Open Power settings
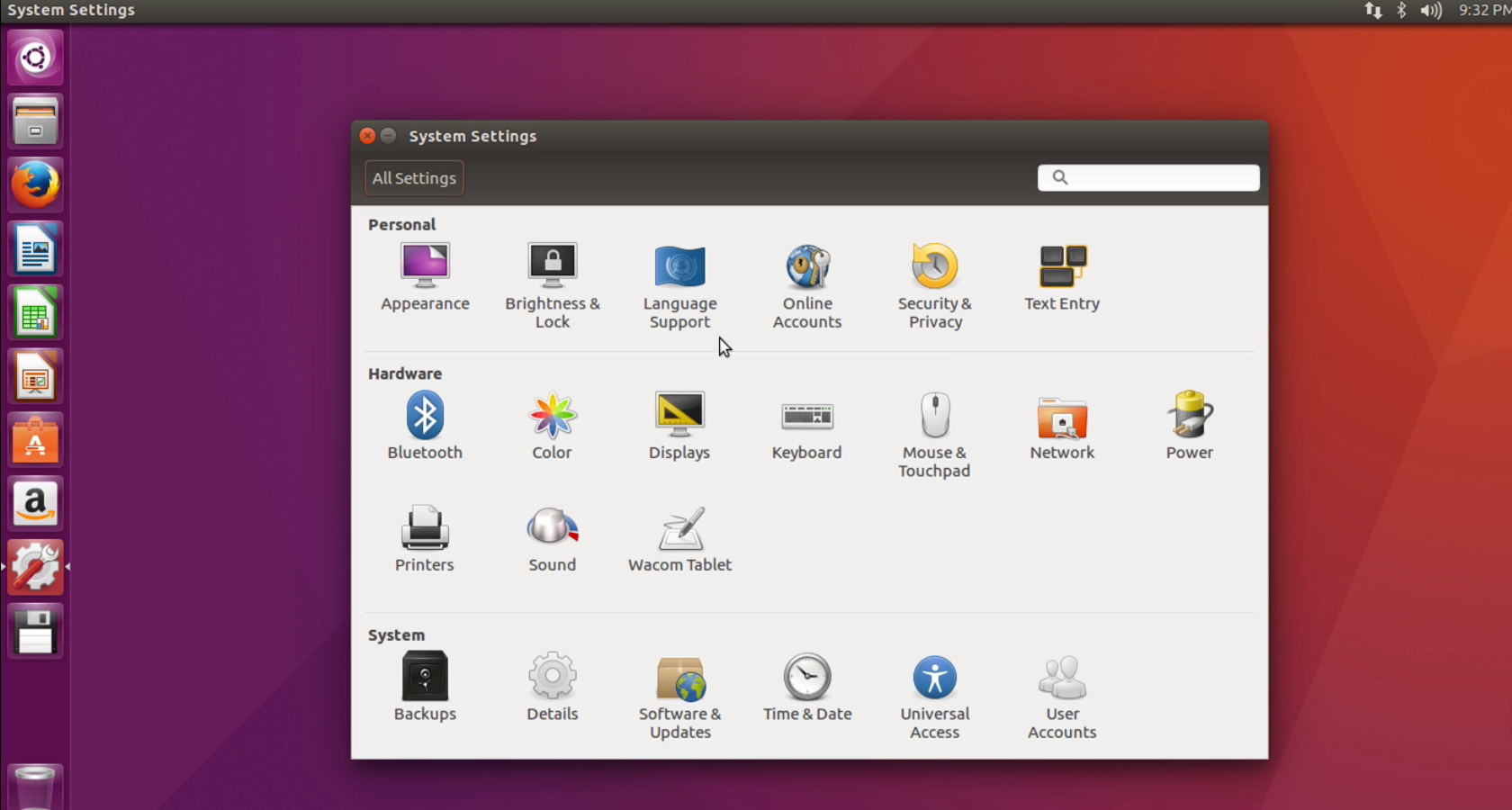Viewport: 1512px width, 810px height. (1190, 426)
